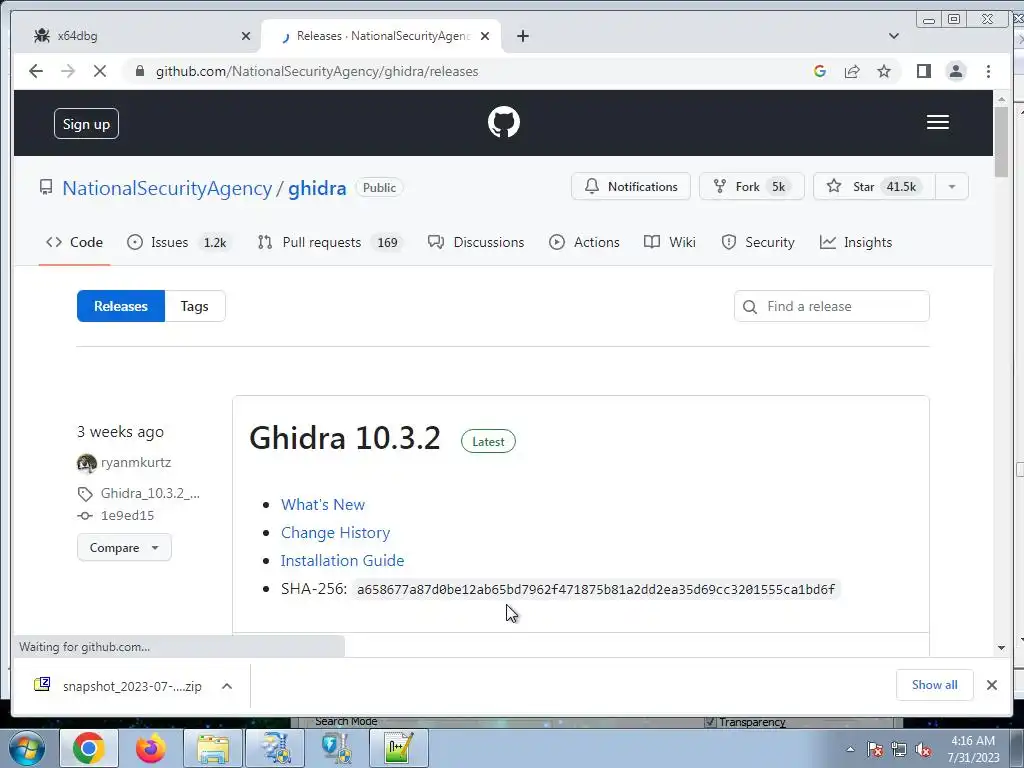Click the scrollbar down arrow
This screenshot has width=1024, height=768.
[1001, 648]
